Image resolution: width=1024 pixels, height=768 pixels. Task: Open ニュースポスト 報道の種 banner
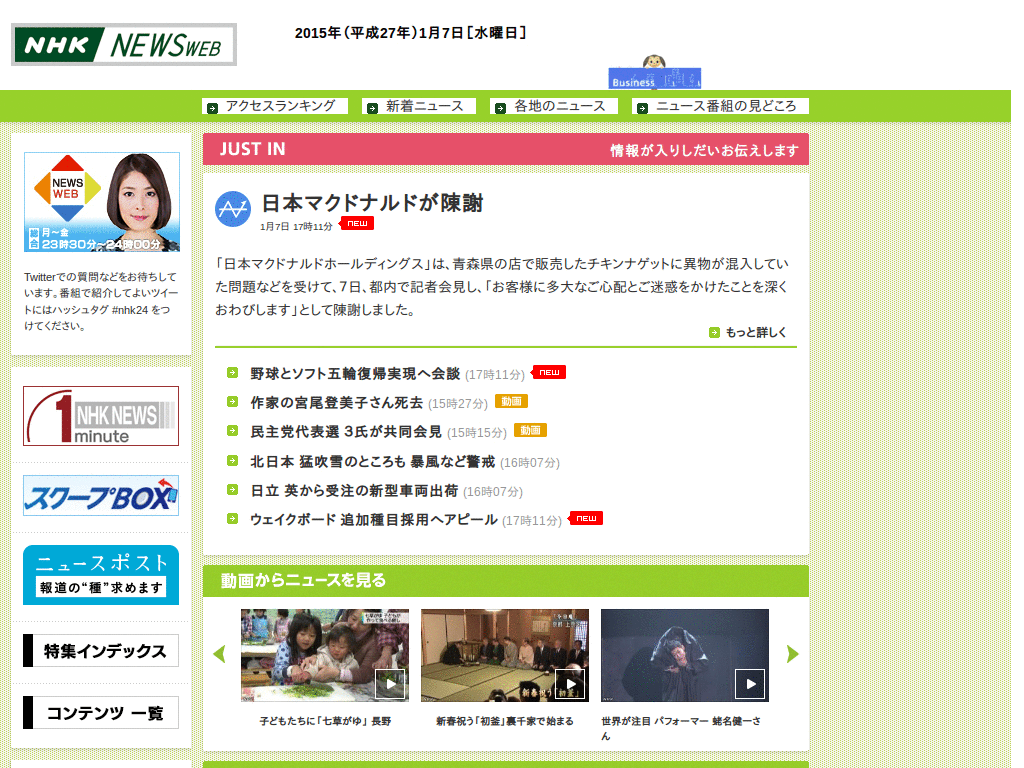[x=101, y=575]
